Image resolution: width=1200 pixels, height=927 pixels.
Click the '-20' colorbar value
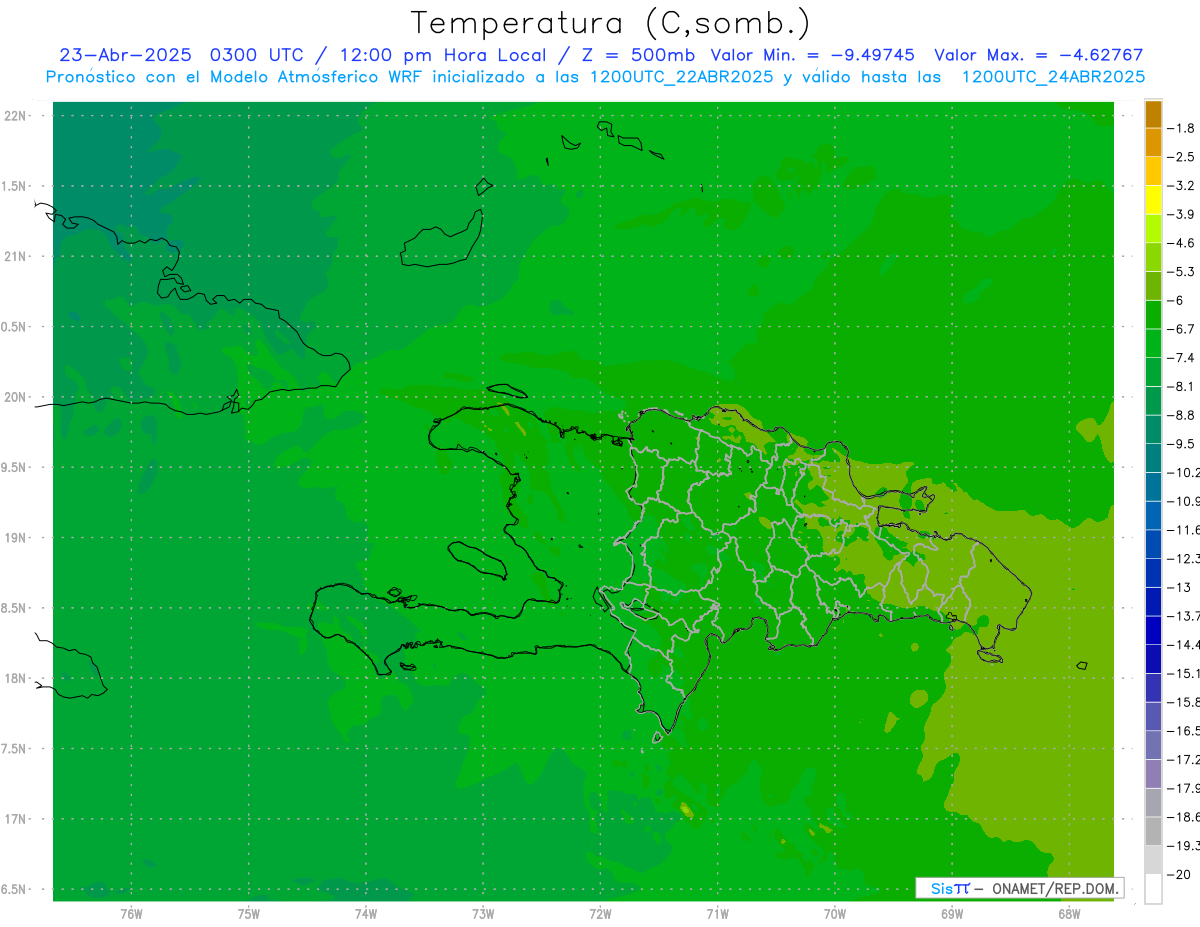click(x=1180, y=875)
